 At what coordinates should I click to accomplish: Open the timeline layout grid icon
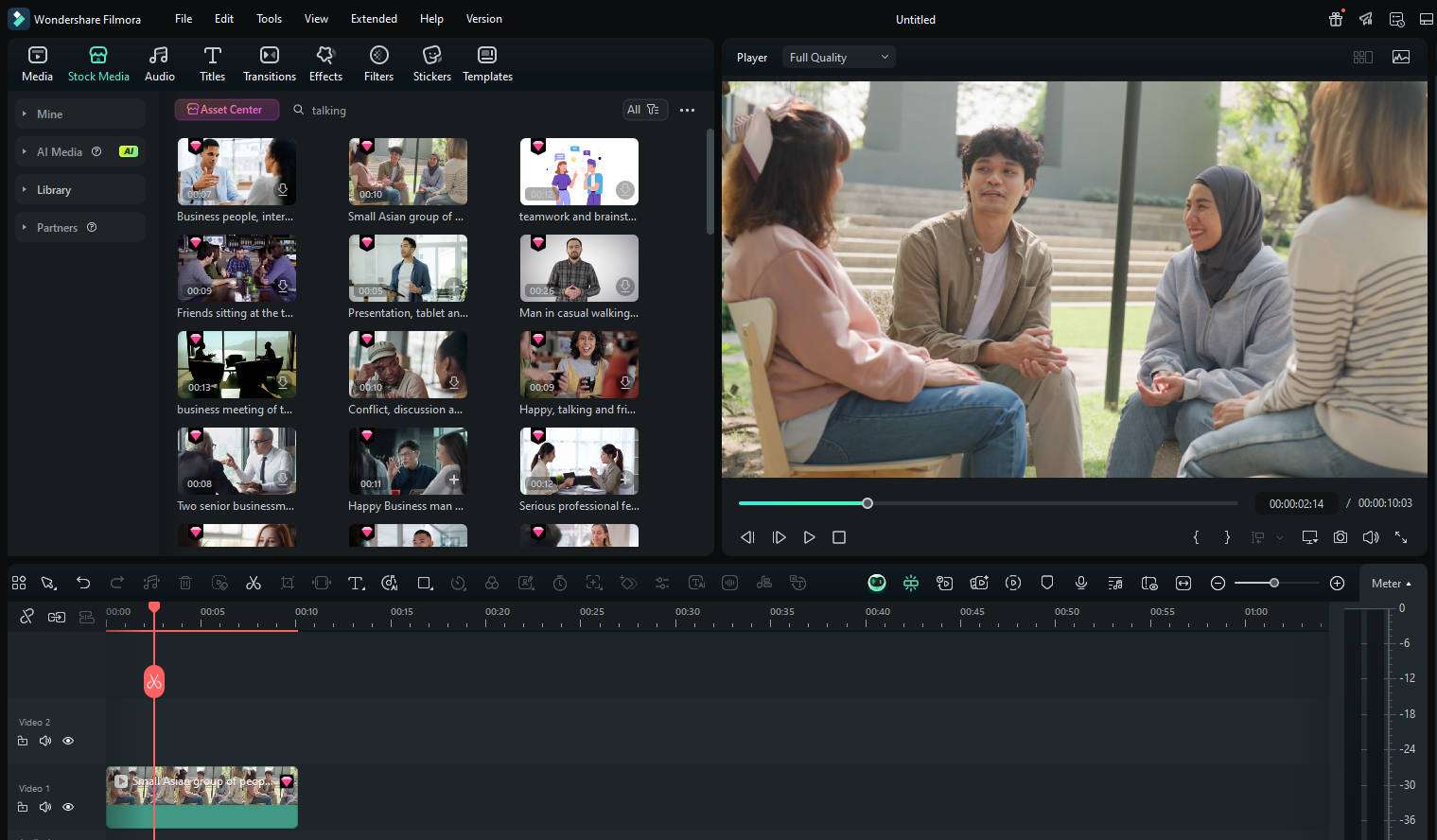(18, 583)
